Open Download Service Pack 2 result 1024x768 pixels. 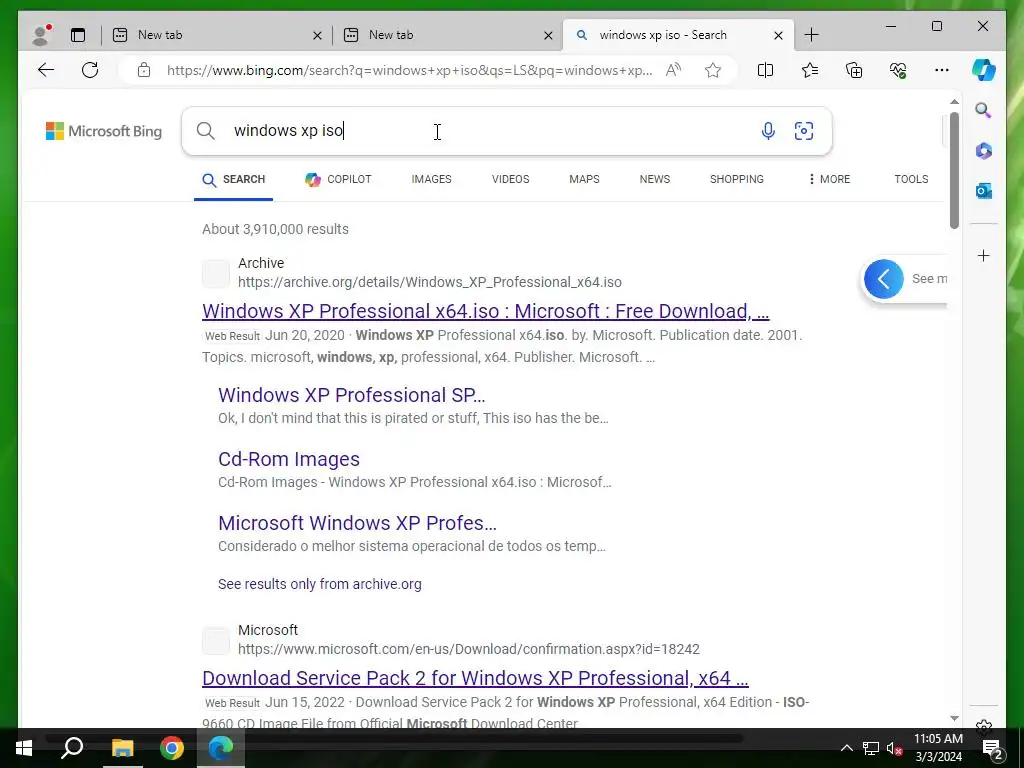475,678
